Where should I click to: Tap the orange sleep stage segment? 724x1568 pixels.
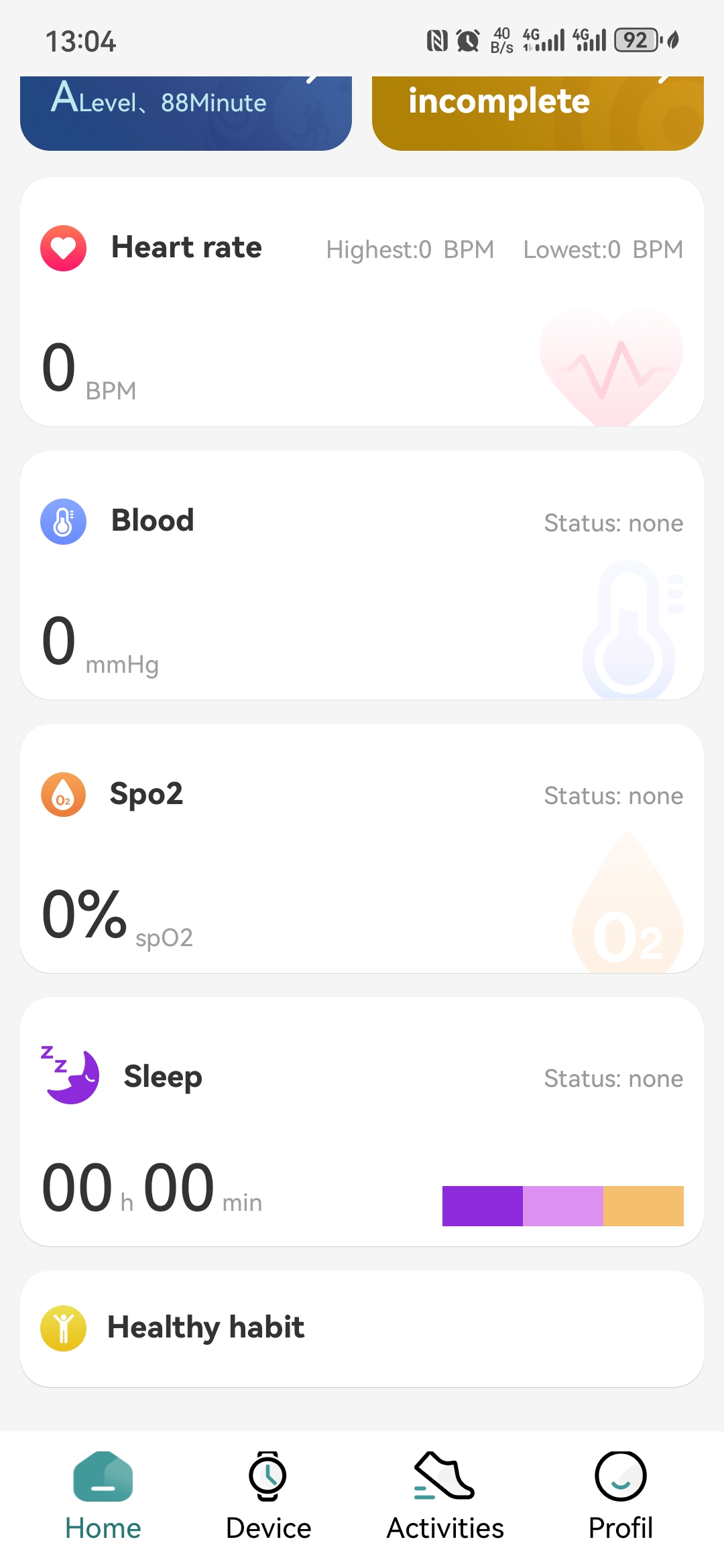pyautogui.click(x=644, y=1206)
